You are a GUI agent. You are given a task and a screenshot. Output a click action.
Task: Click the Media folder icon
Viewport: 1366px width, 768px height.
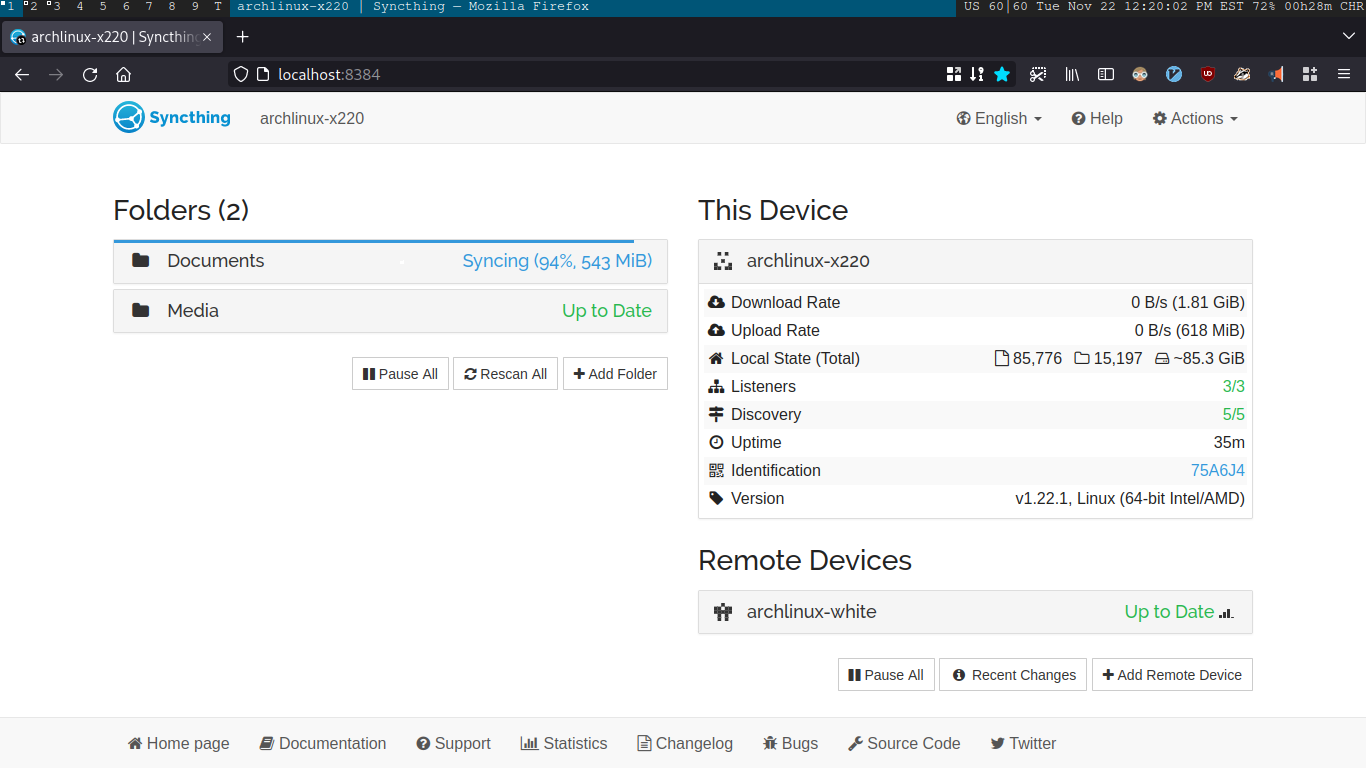point(141,311)
